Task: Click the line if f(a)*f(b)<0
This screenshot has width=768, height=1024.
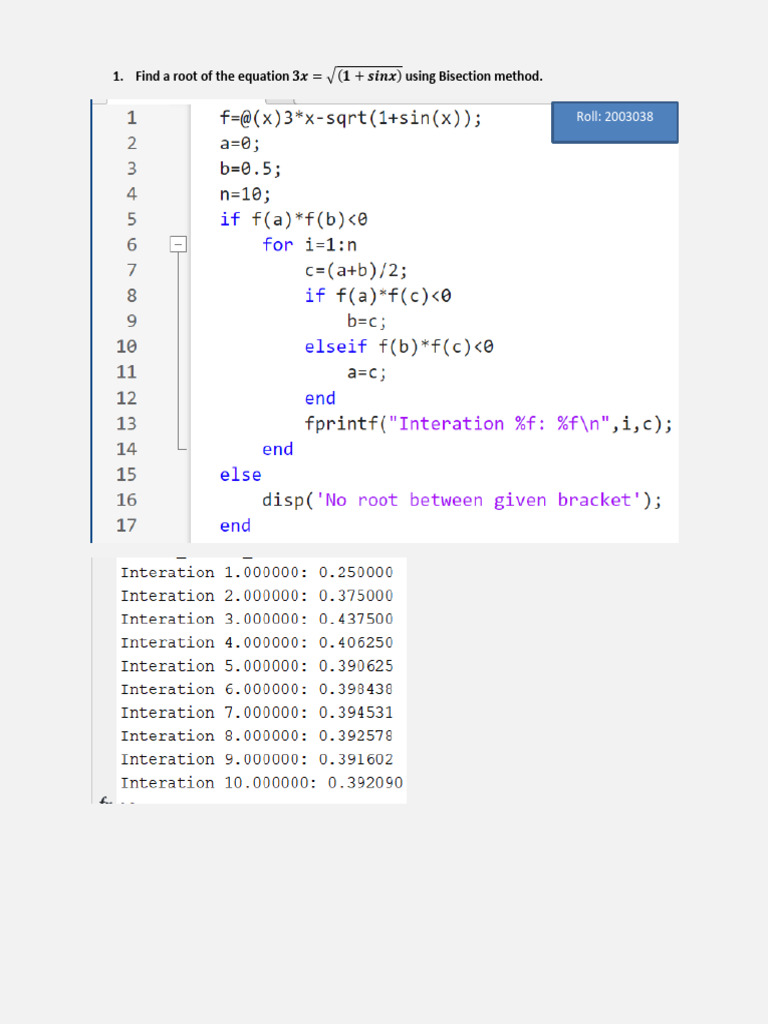Action: [x=294, y=219]
